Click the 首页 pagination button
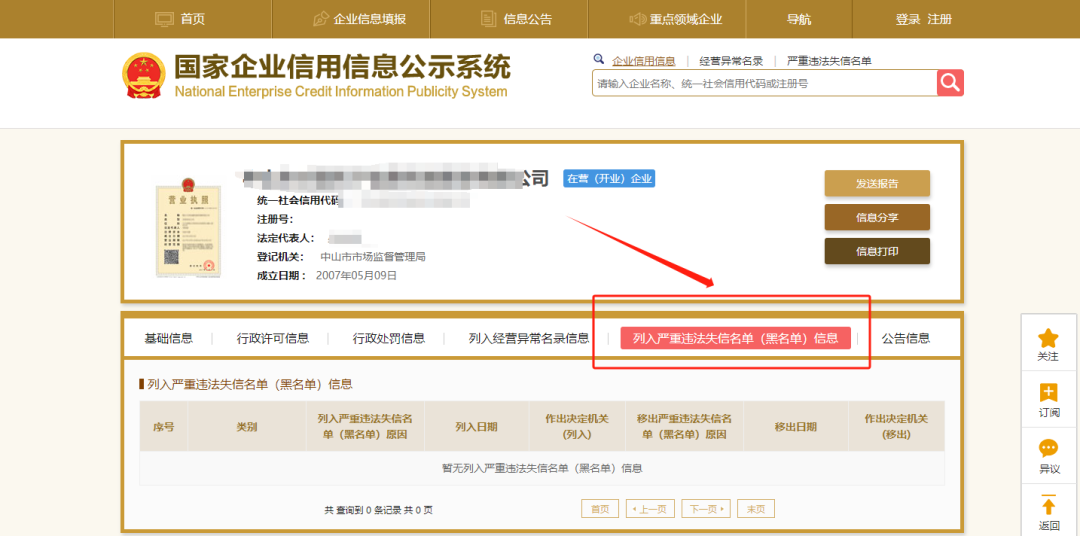This screenshot has height=536, width=1080. point(600,509)
